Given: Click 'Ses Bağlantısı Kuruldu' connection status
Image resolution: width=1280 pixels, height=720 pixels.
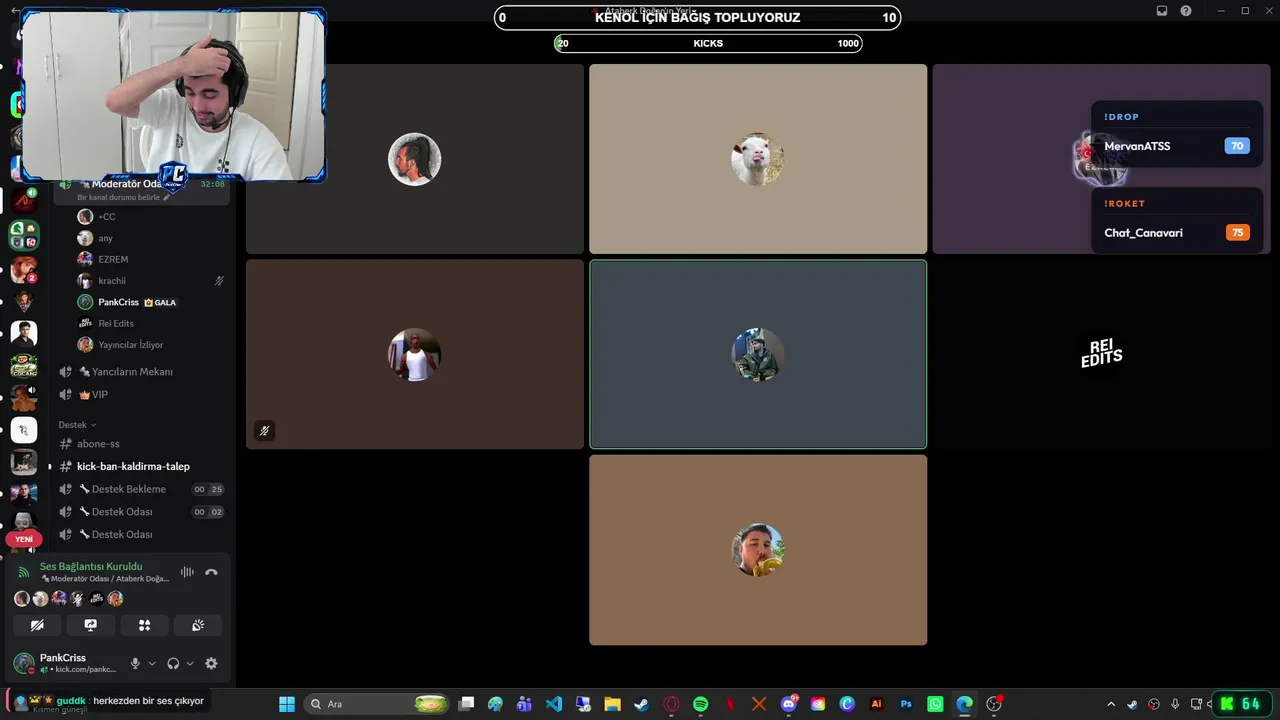Looking at the screenshot, I should (91, 566).
